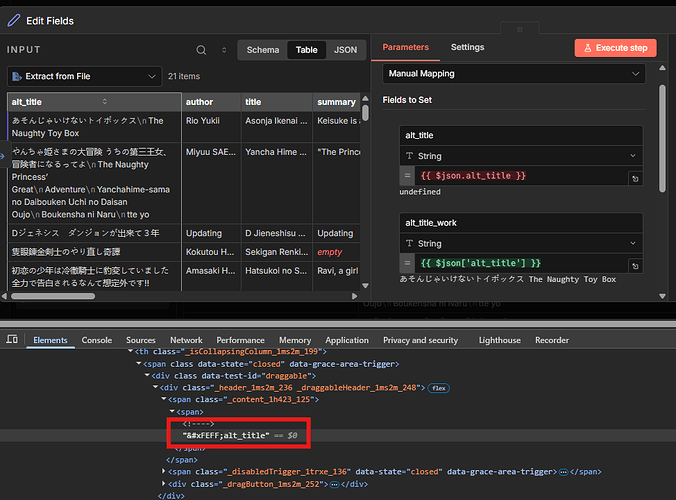Open the Network tab in DevTools

pyautogui.click(x=186, y=340)
